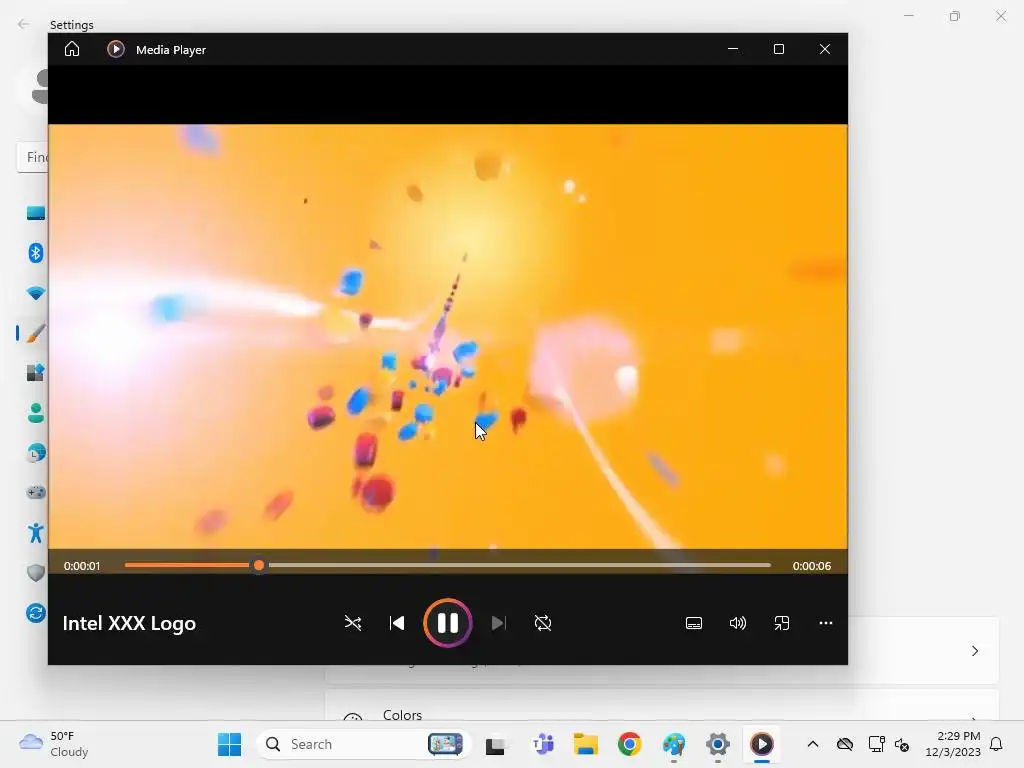Image resolution: width=1024 pixels, height=768 pixels.
Task: Launch Google Chrome from taskbar
Action: pos(630,744)
